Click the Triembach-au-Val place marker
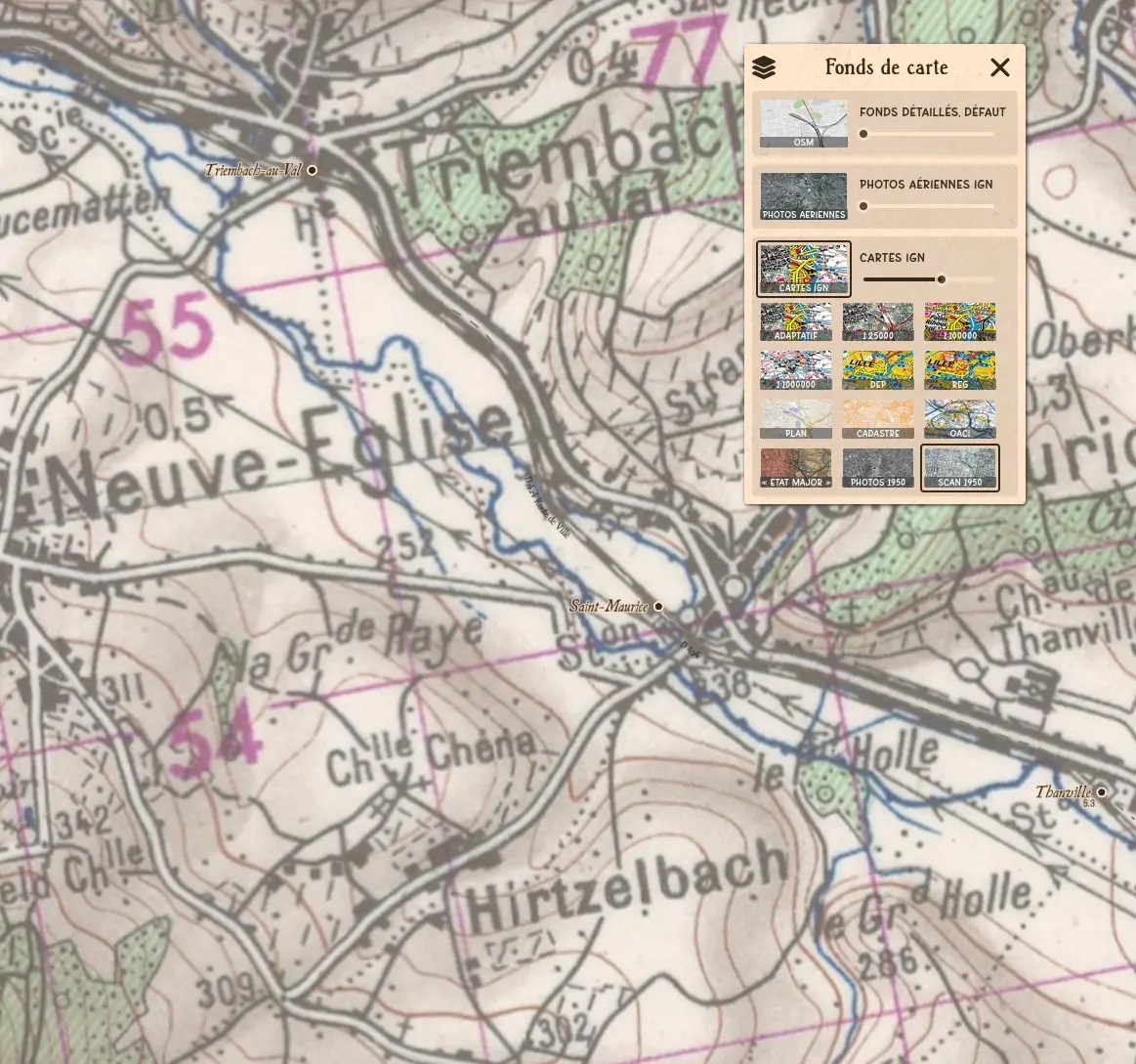This screenshot has width=1136, height=1064. click(x=313, y=170)
